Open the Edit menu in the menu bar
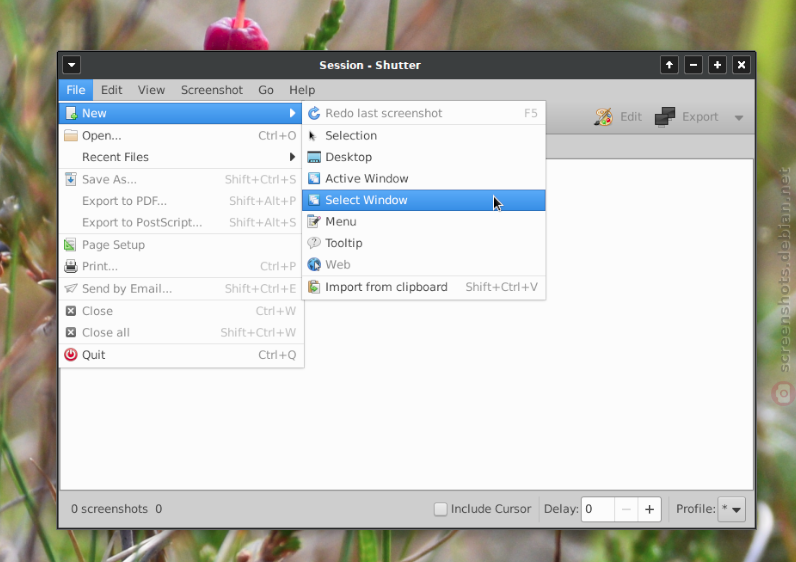The image size is (796, 562). pyautogui.click(x=111, y=90)
